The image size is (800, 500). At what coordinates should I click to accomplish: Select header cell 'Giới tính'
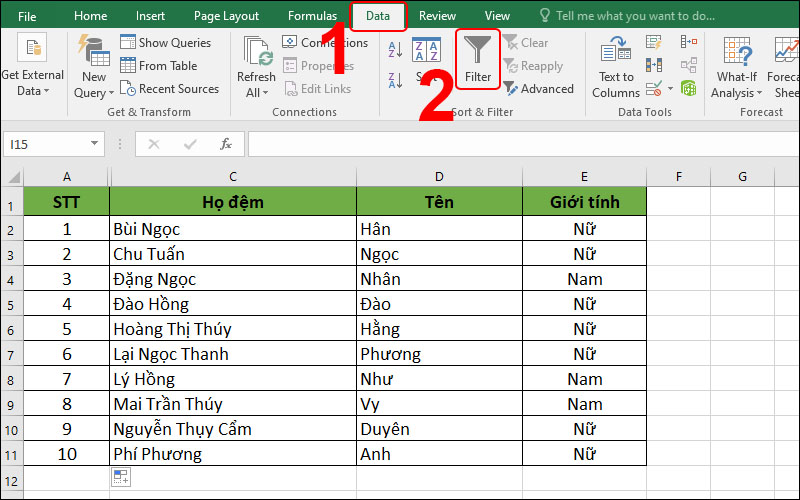584,202
